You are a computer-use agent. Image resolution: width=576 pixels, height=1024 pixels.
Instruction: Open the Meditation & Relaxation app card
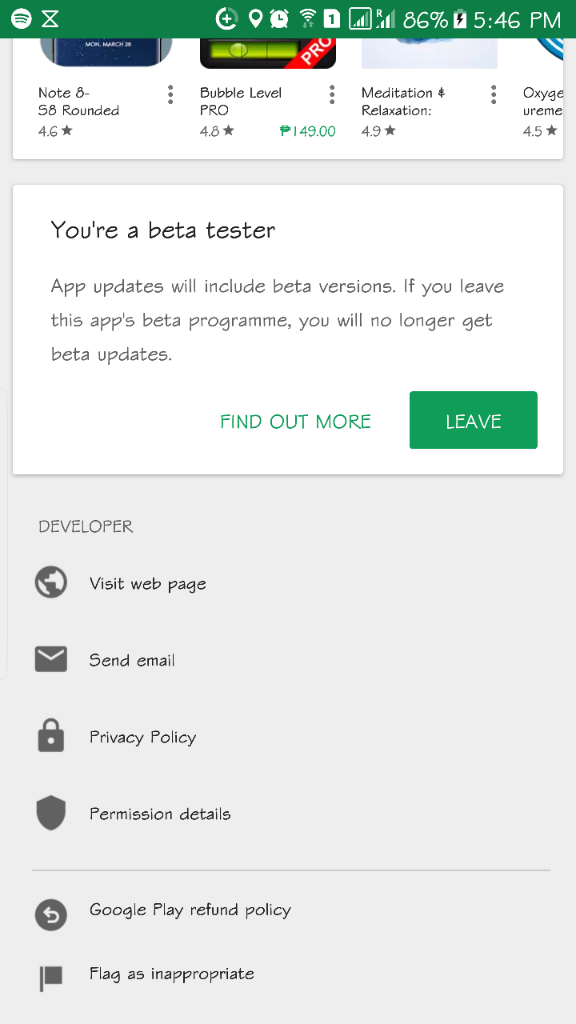point(430,88)
